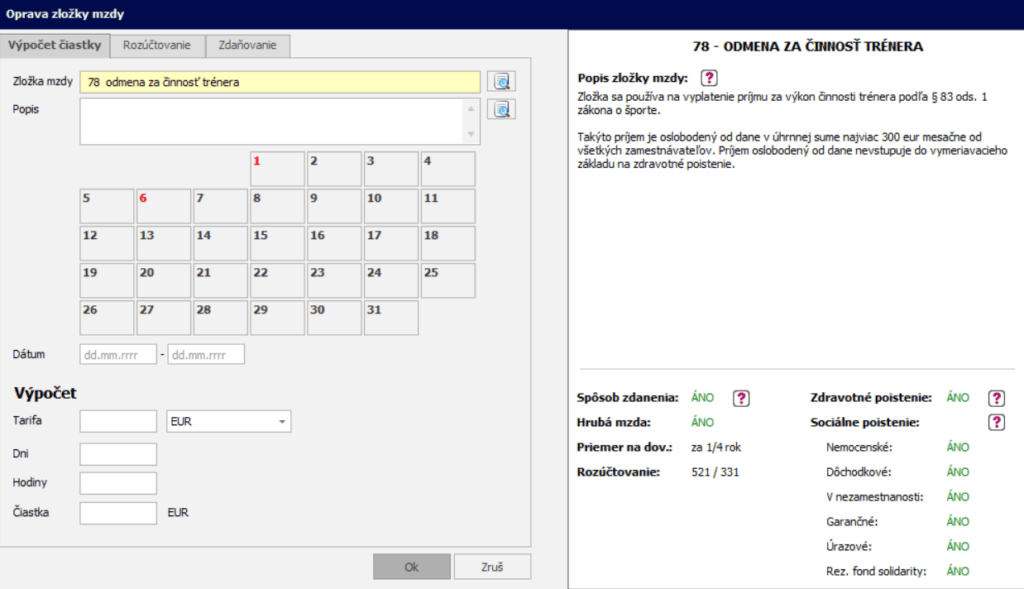Viewport: 1024px width, 589px height.
Task: Click the start date field under Dátum
Action: [118, 354]
